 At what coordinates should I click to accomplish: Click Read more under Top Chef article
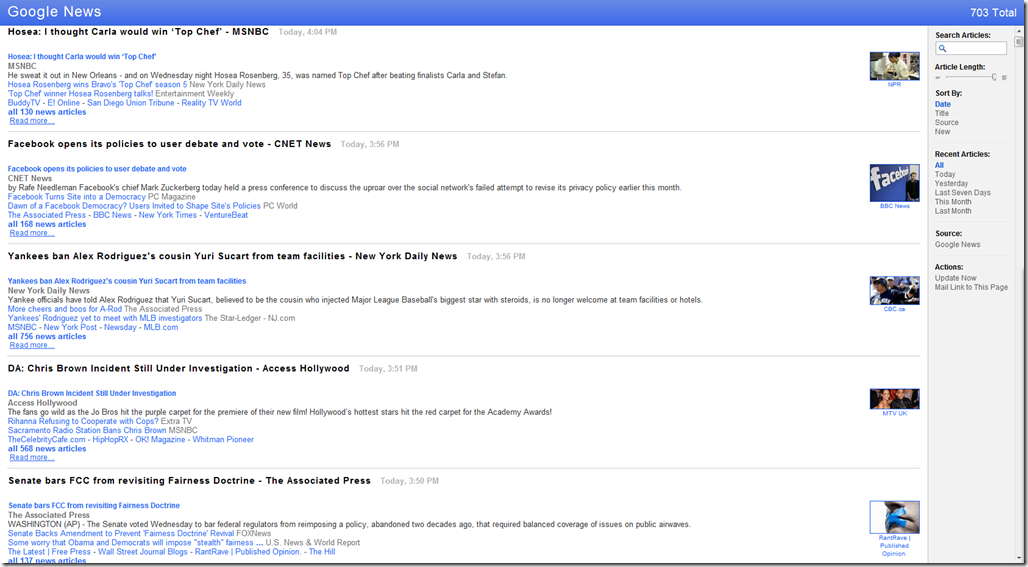click(32, 121)
